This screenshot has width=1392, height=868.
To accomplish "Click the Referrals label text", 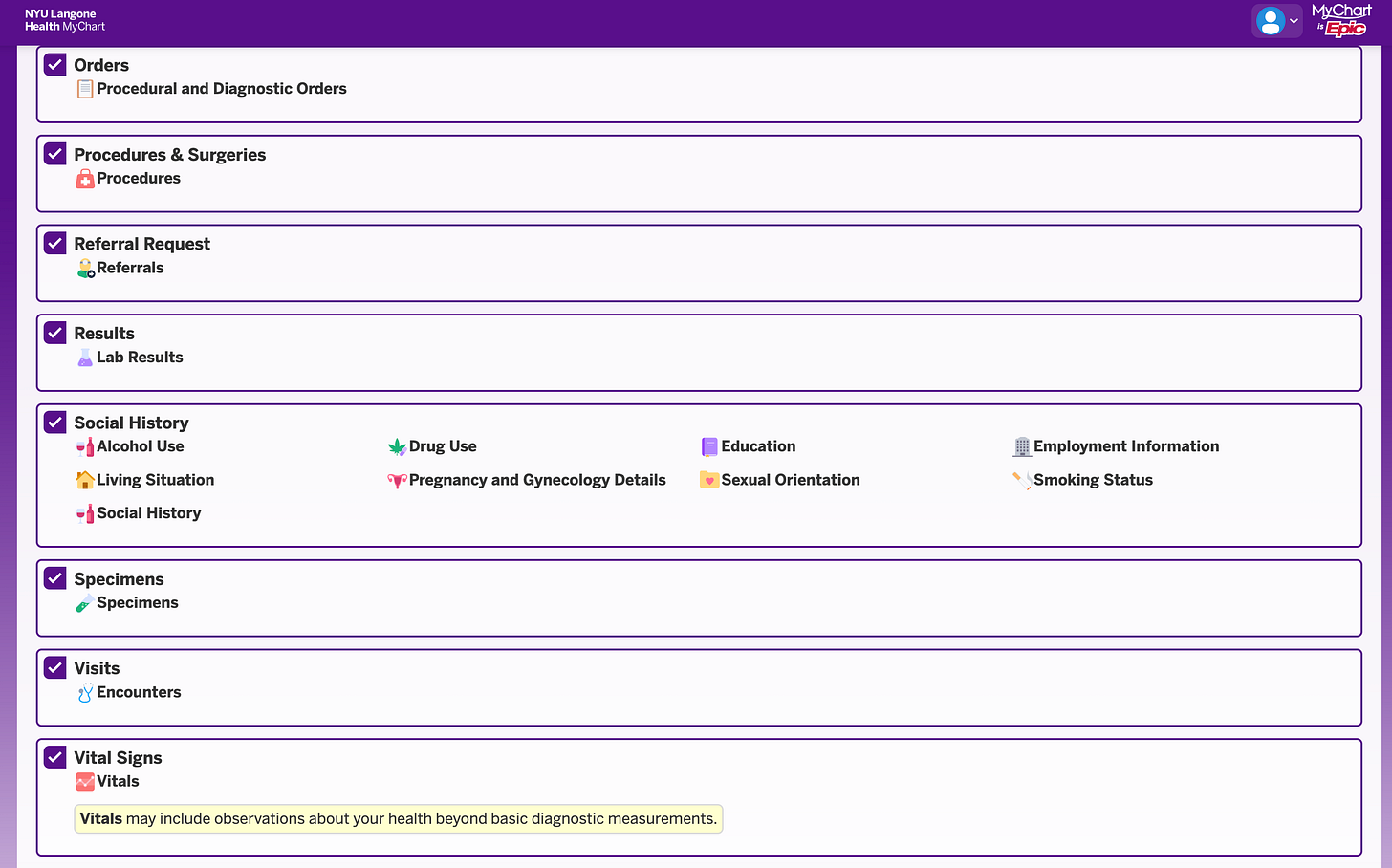I will click(x=130, y=269).
